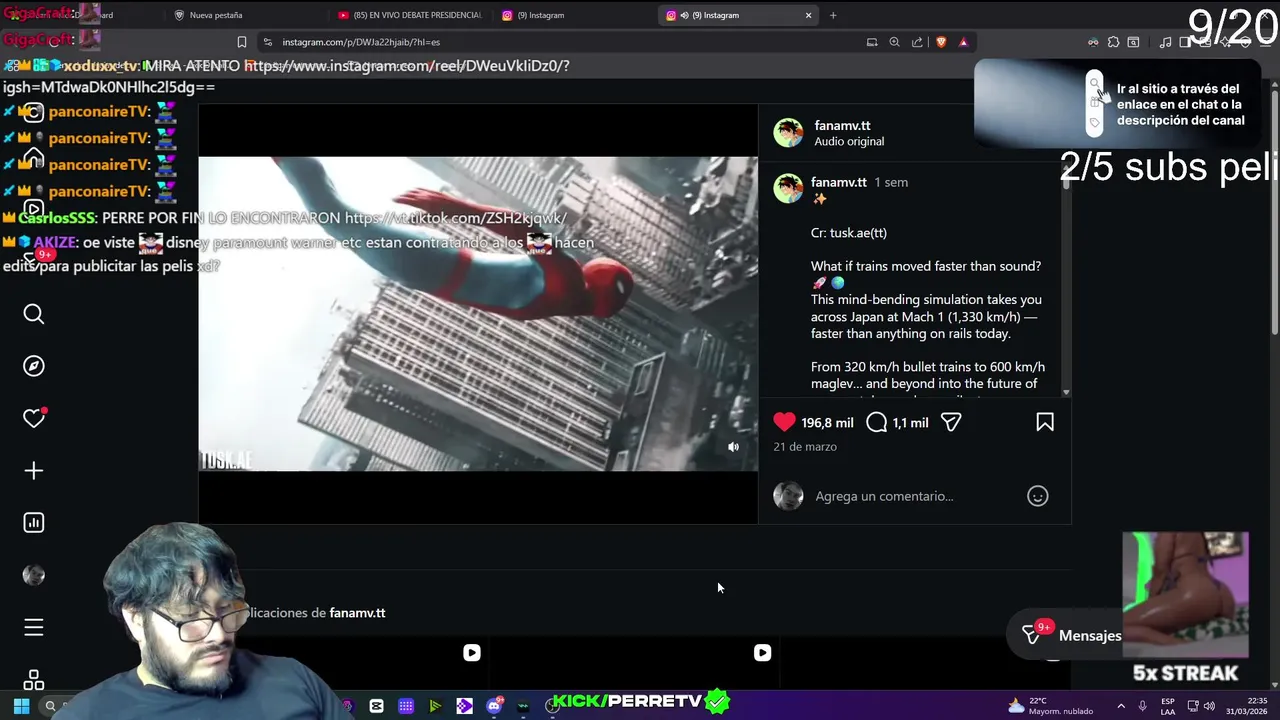The image size is (1280, 720).
Task: Open the Windows Start button
Action: pyautogui.click(x=21, y=706)
